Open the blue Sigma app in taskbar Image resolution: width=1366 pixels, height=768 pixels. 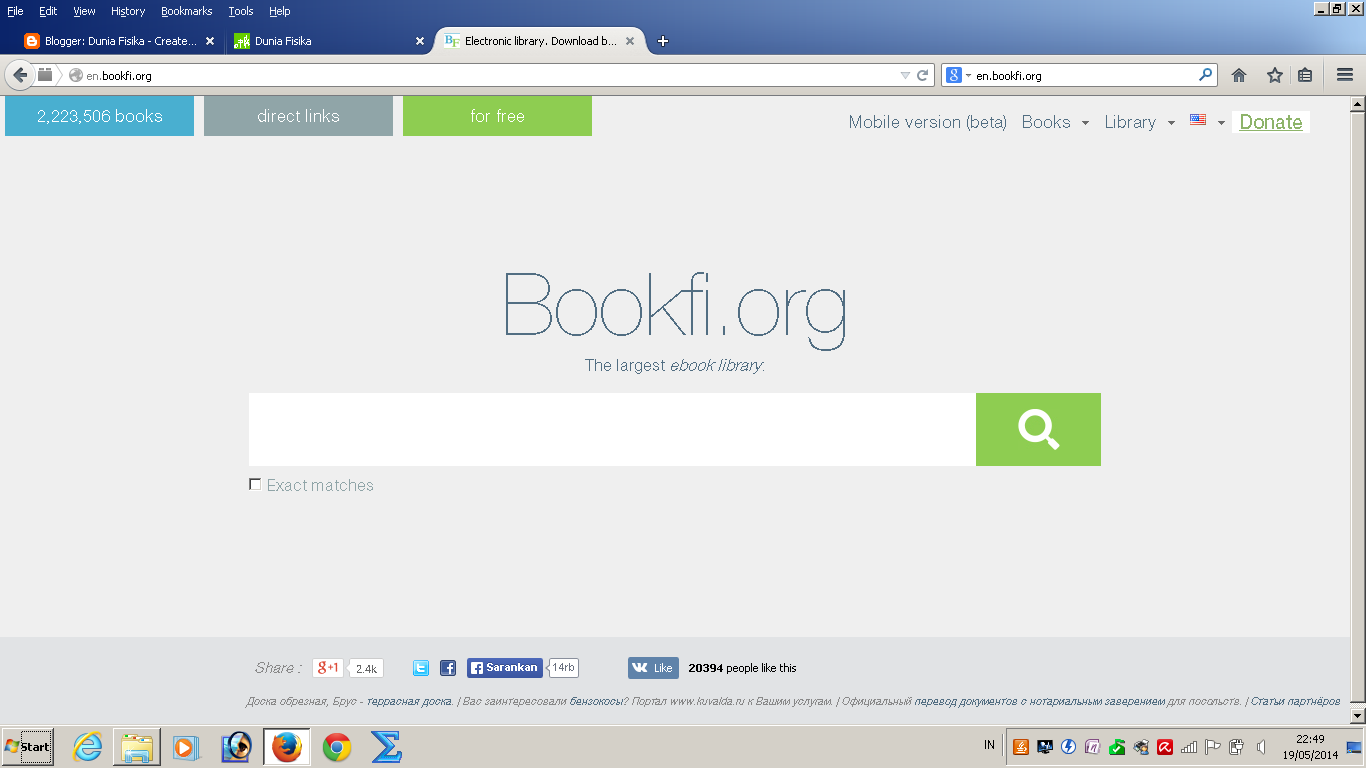386,747
